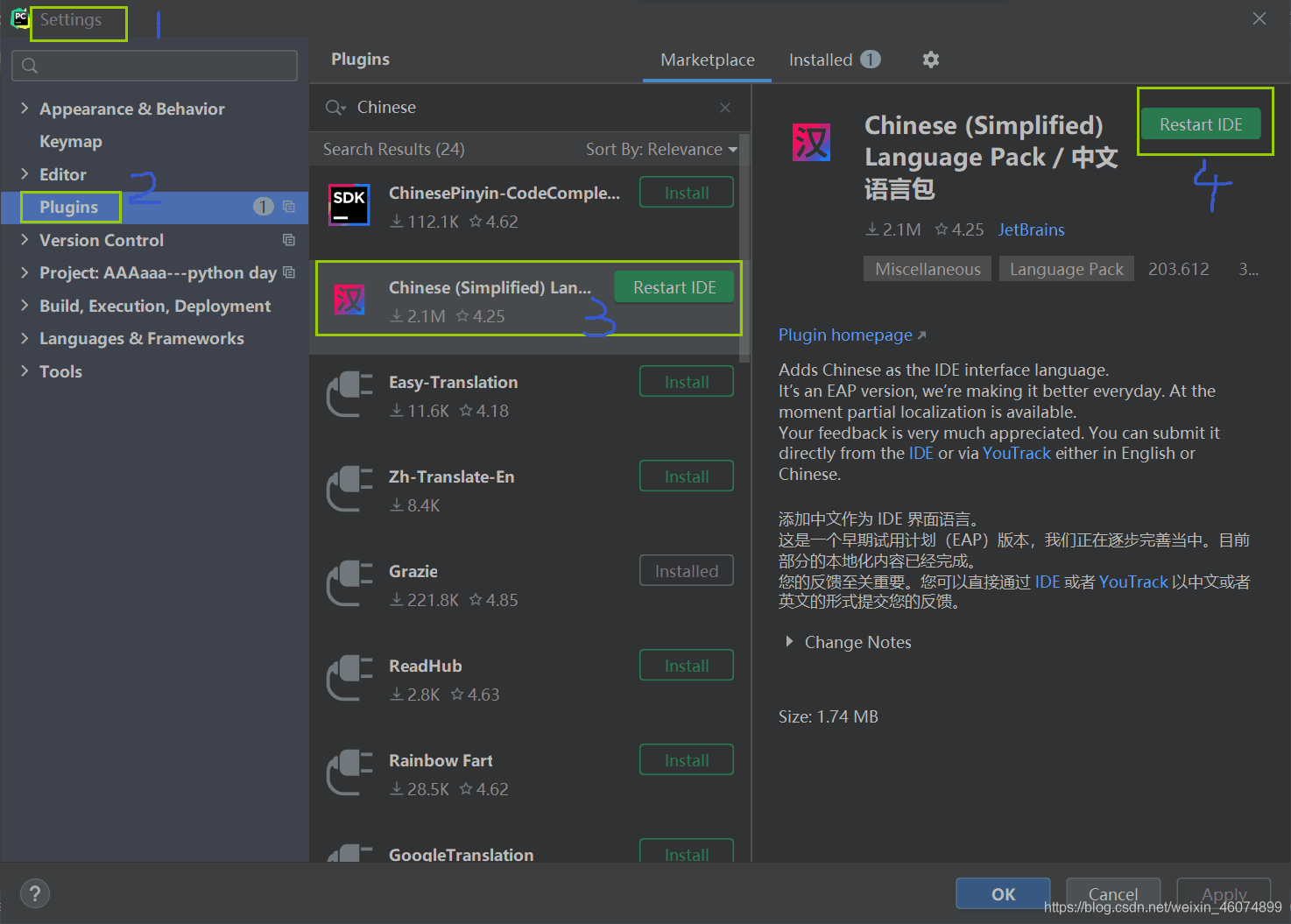Install the Zh-Translate-En plugin

point(687,476)
